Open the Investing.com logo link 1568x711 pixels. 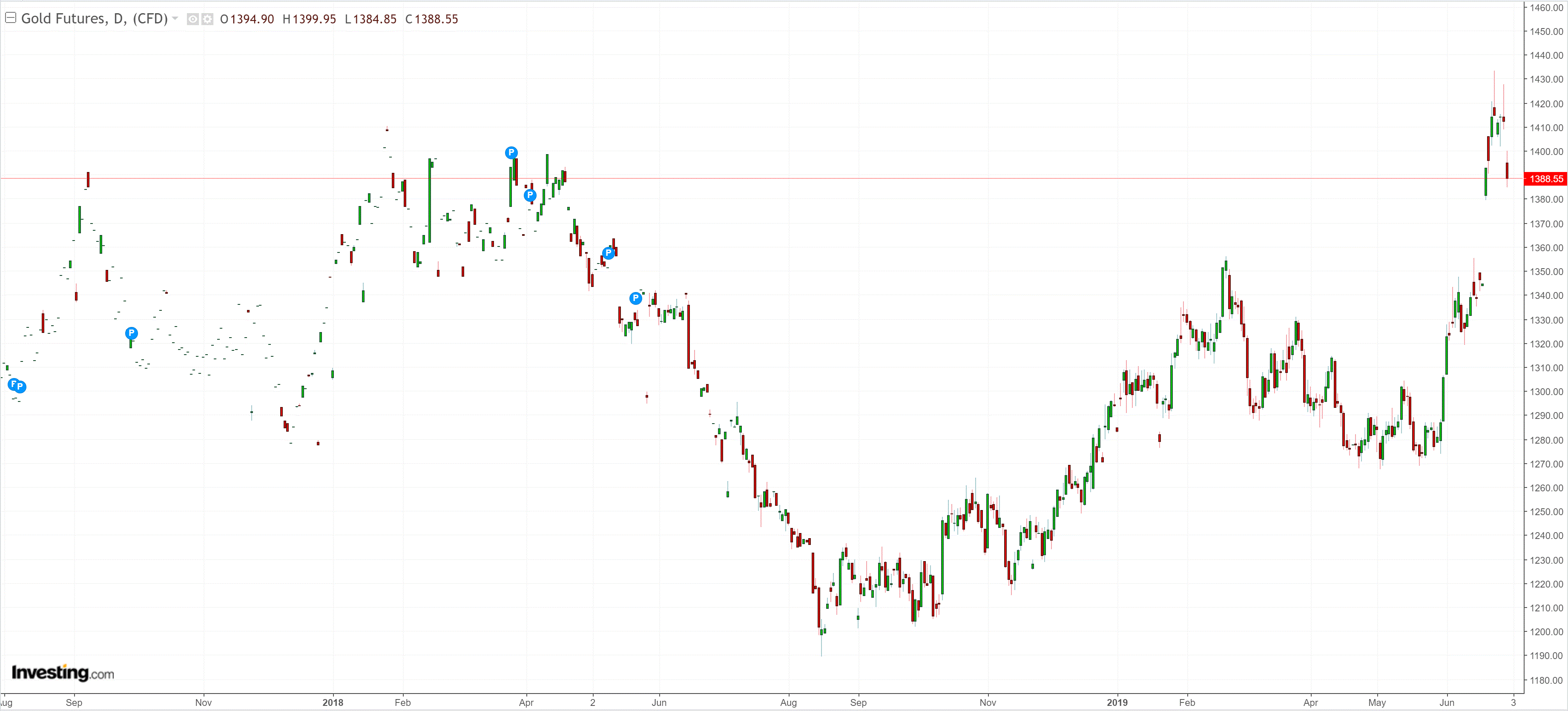[63, 672]
